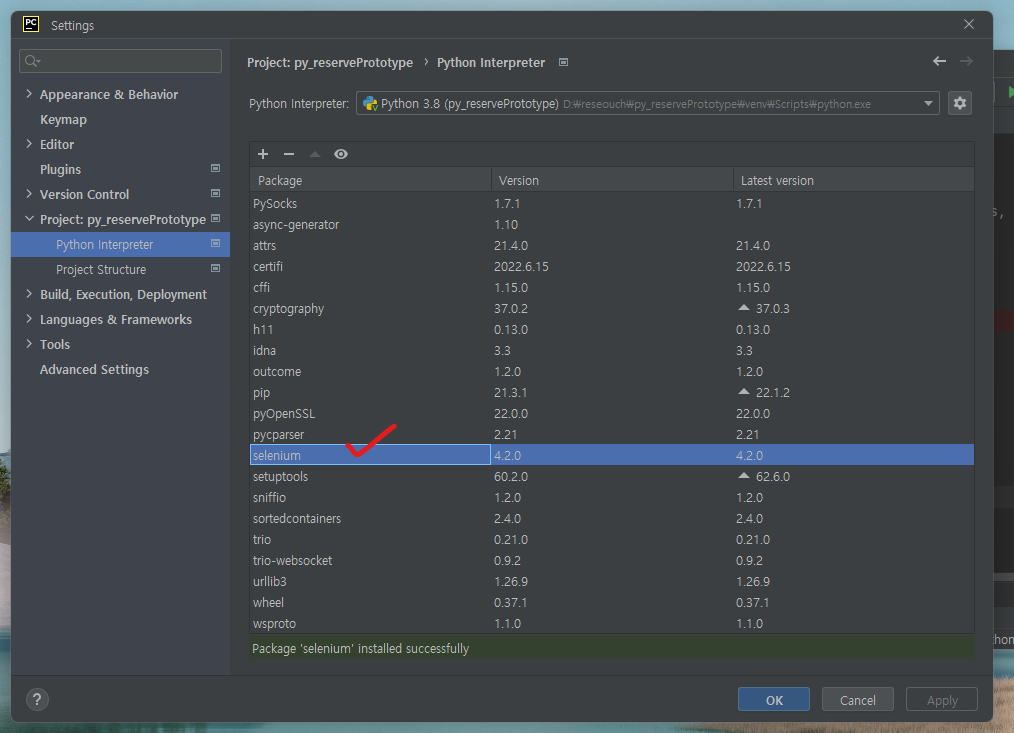
Task: Click the Project: py_reservePrototype breadcrumb
Action: tap(330, 63)
